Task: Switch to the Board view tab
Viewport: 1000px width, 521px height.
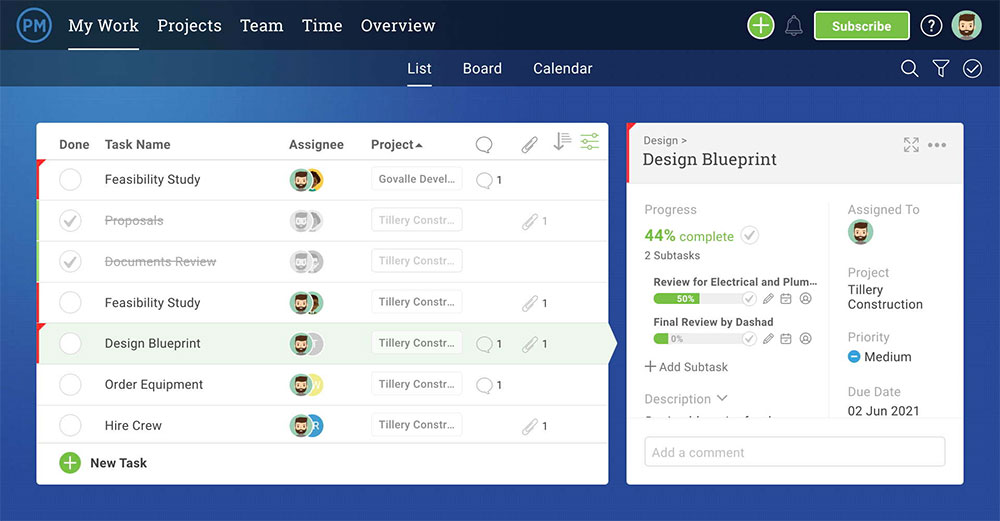Action: (482, 68)
